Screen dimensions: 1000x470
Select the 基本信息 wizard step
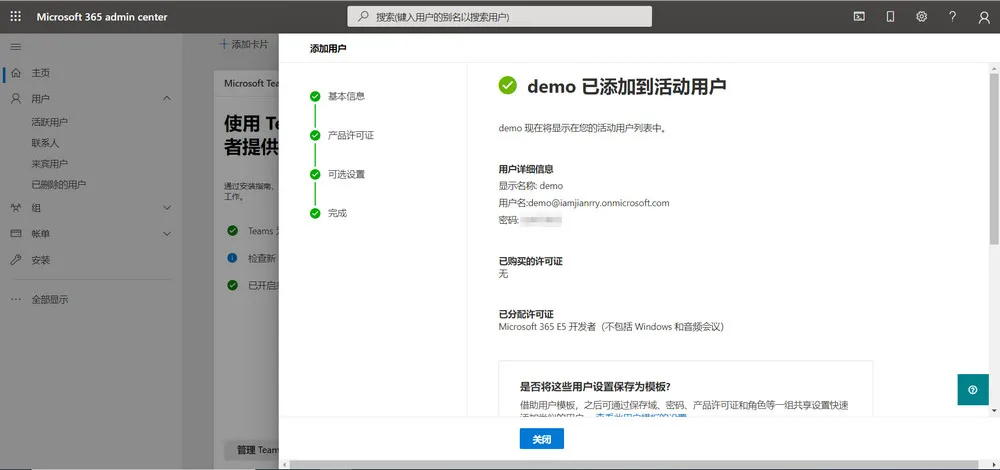pos(346,96)
